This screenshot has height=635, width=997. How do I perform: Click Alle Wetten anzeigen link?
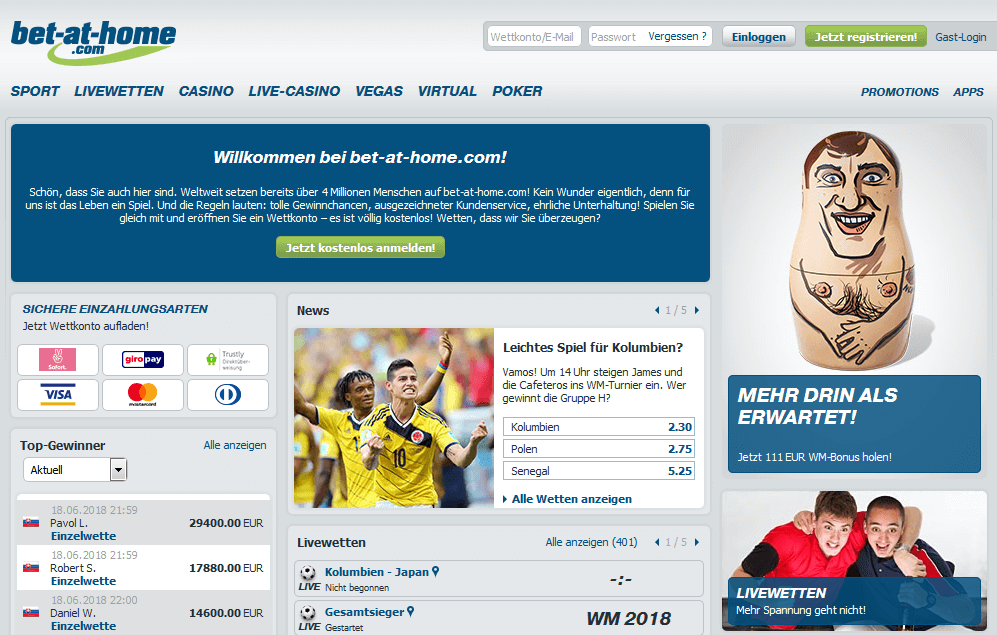[572, 499]
